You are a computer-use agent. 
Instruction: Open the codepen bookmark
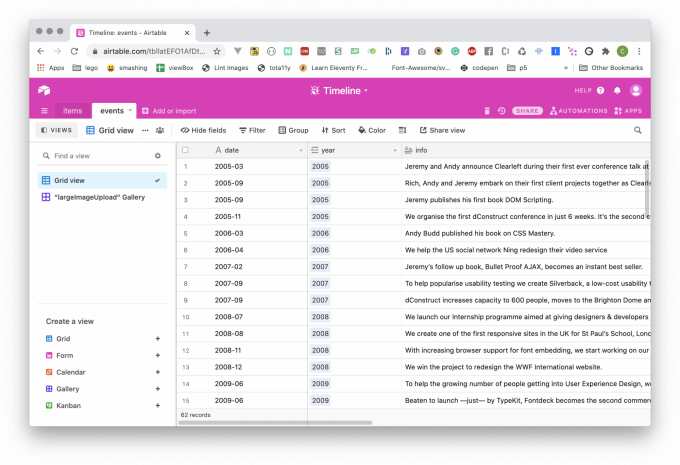point(479,68)
